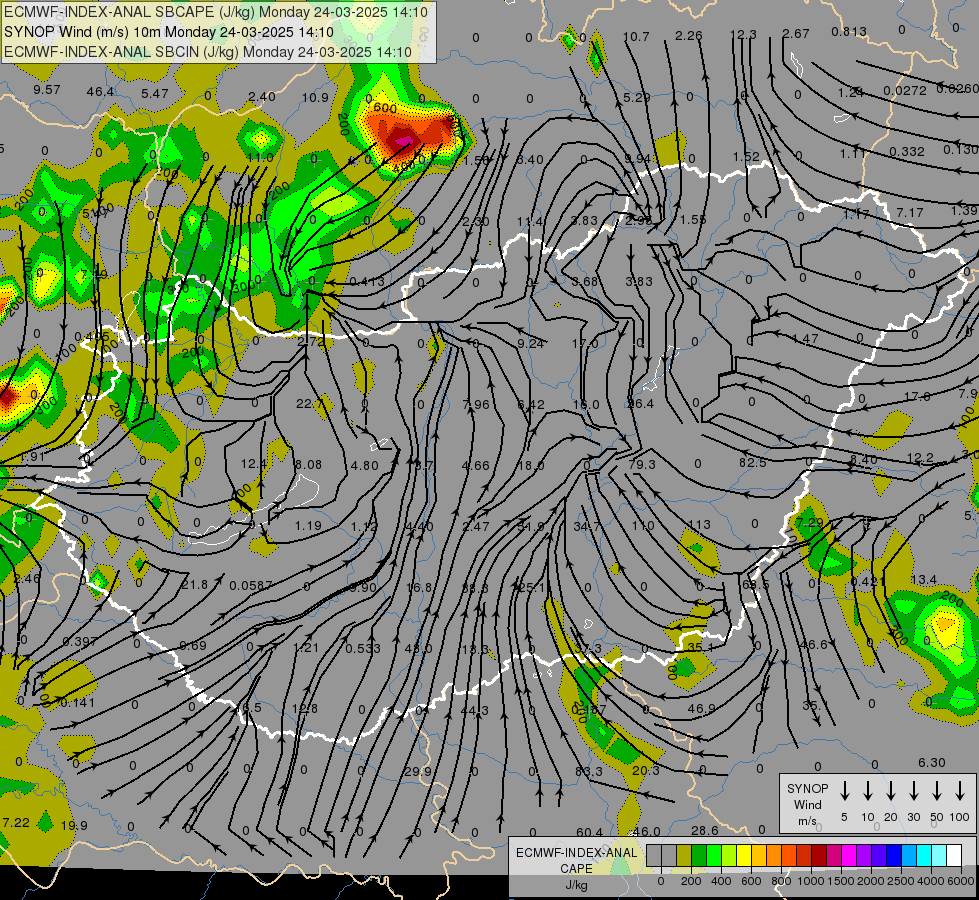Click the 0.141 value on the map

pyautogui.click(x=77, y=703)
